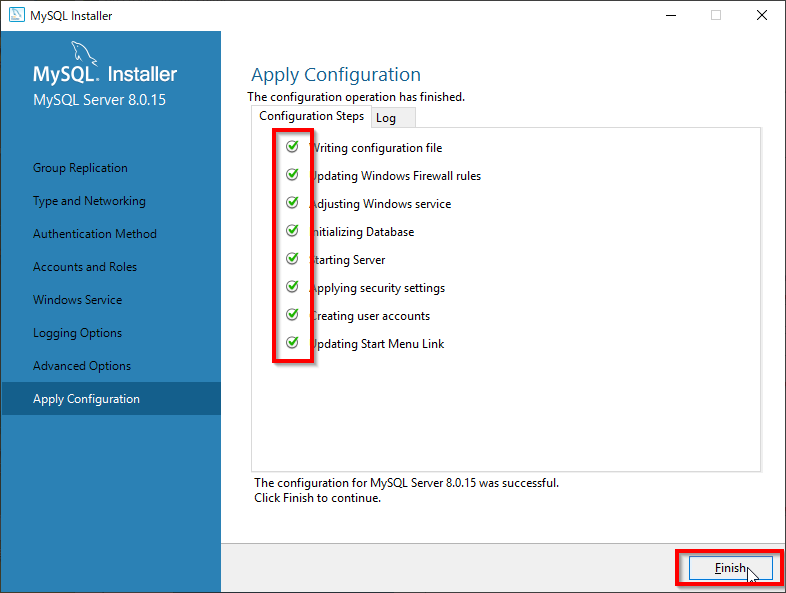Click 'Updating Windows Firewall rules' step text
Screen dimensions: 786x593
[396, 176]
